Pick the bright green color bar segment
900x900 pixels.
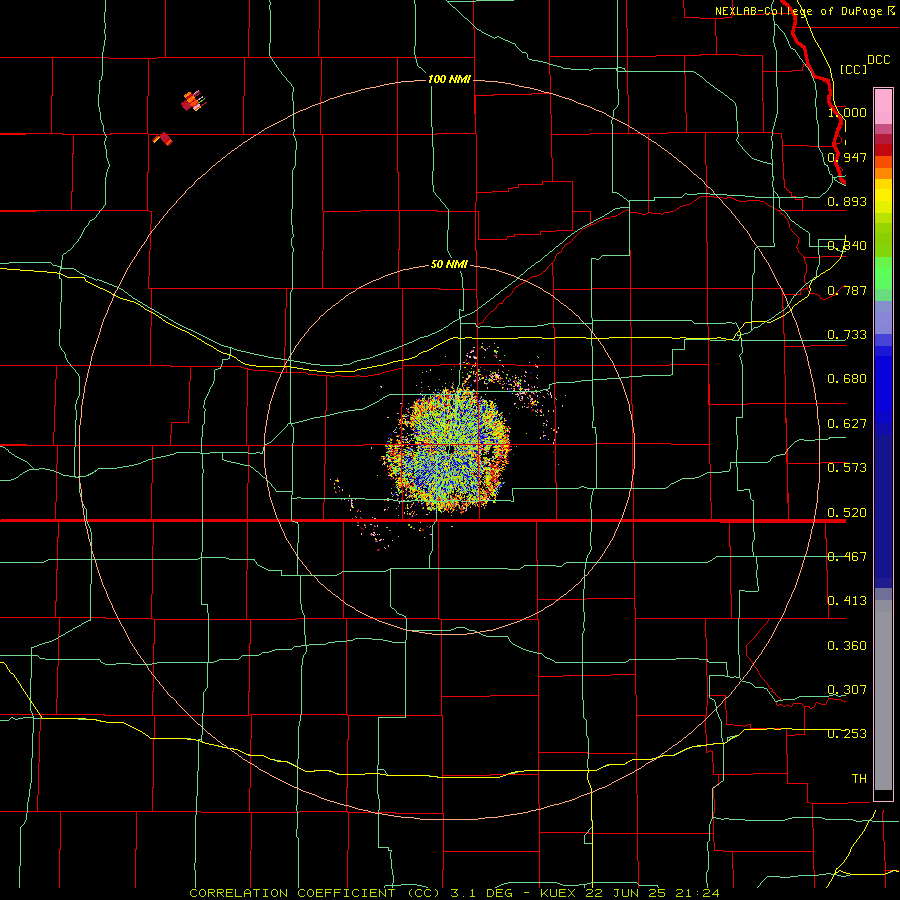pos(883,273)
